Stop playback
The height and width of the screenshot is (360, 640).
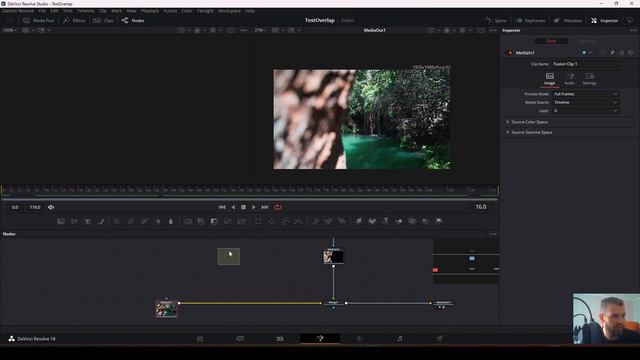click(243, 207)
